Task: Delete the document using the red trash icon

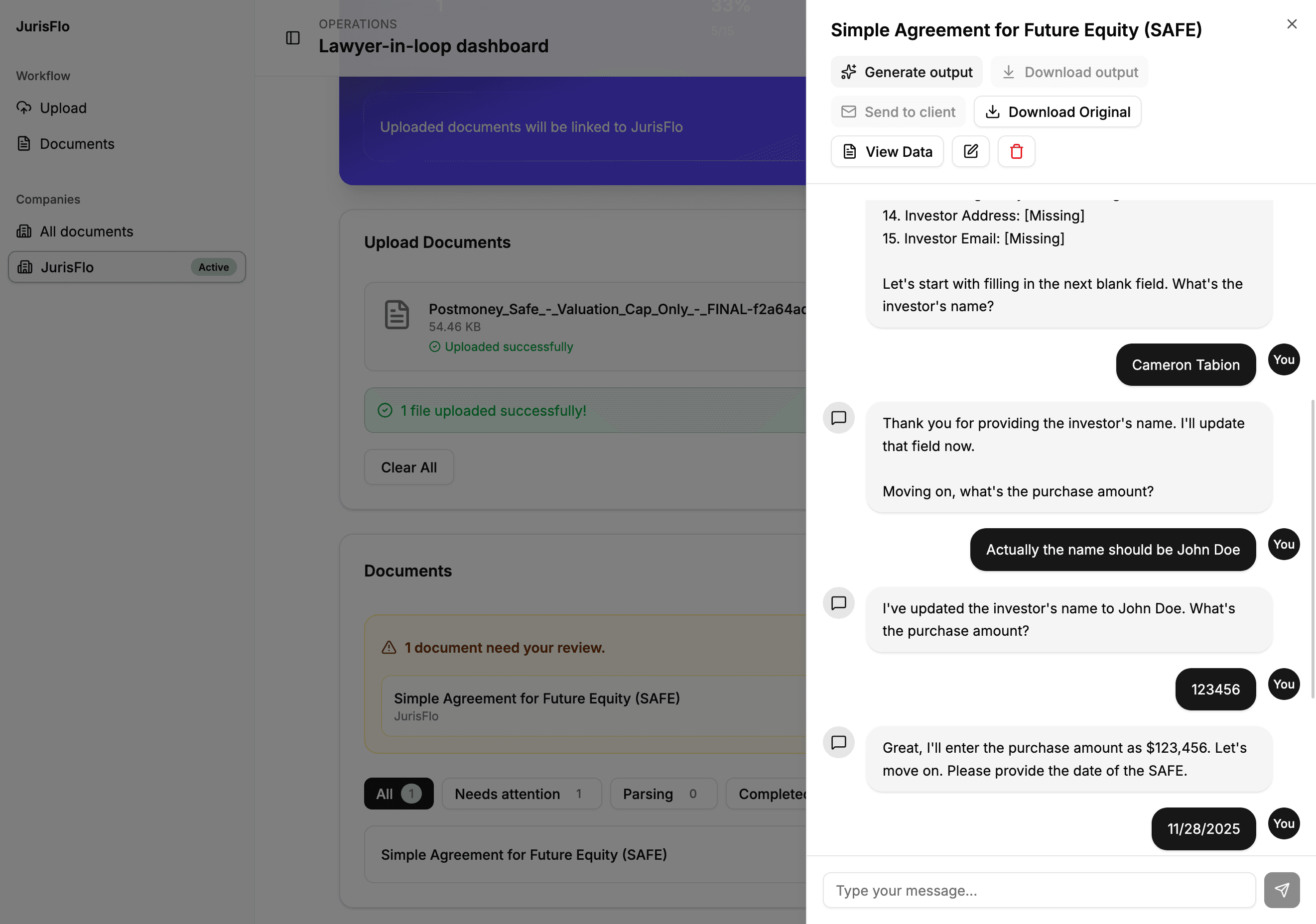Action: 1016,151
